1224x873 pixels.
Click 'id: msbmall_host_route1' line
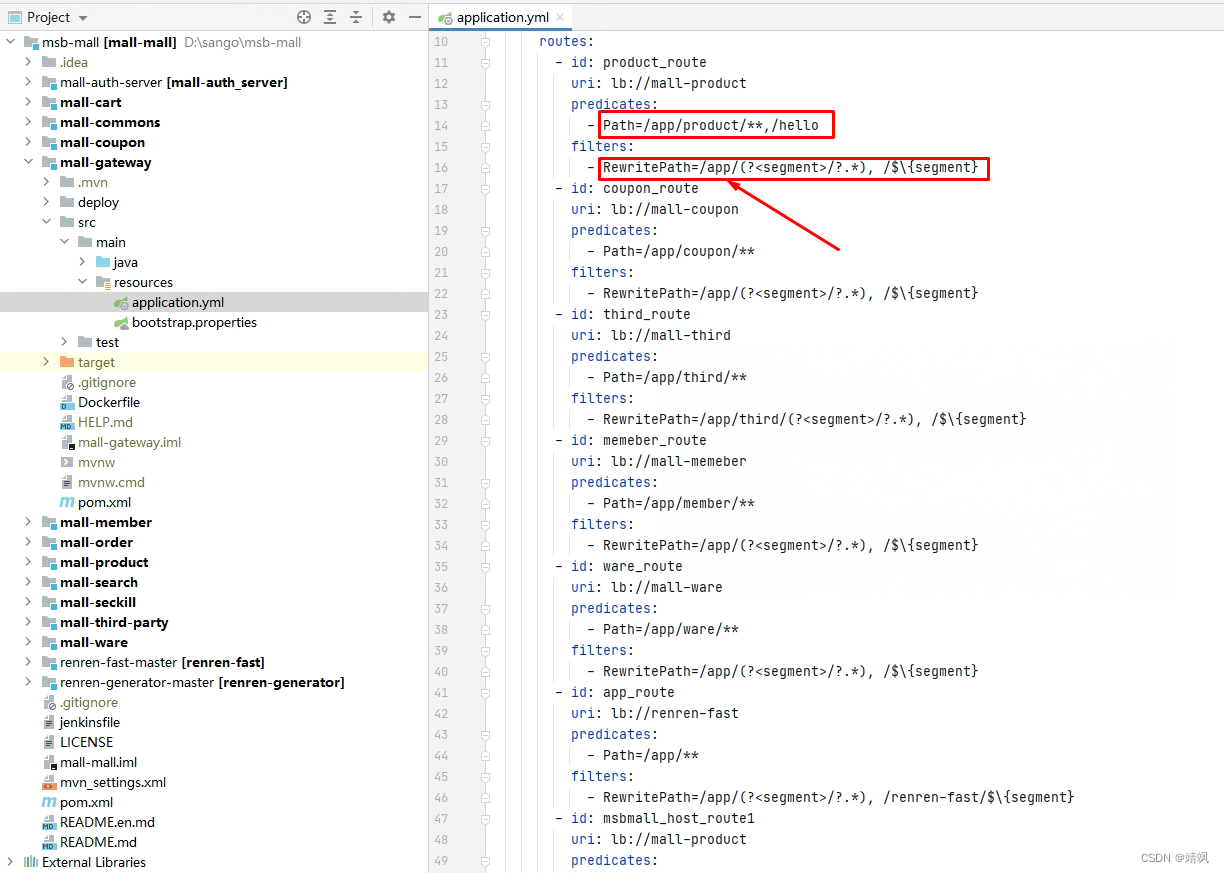[x=663, y=818]
